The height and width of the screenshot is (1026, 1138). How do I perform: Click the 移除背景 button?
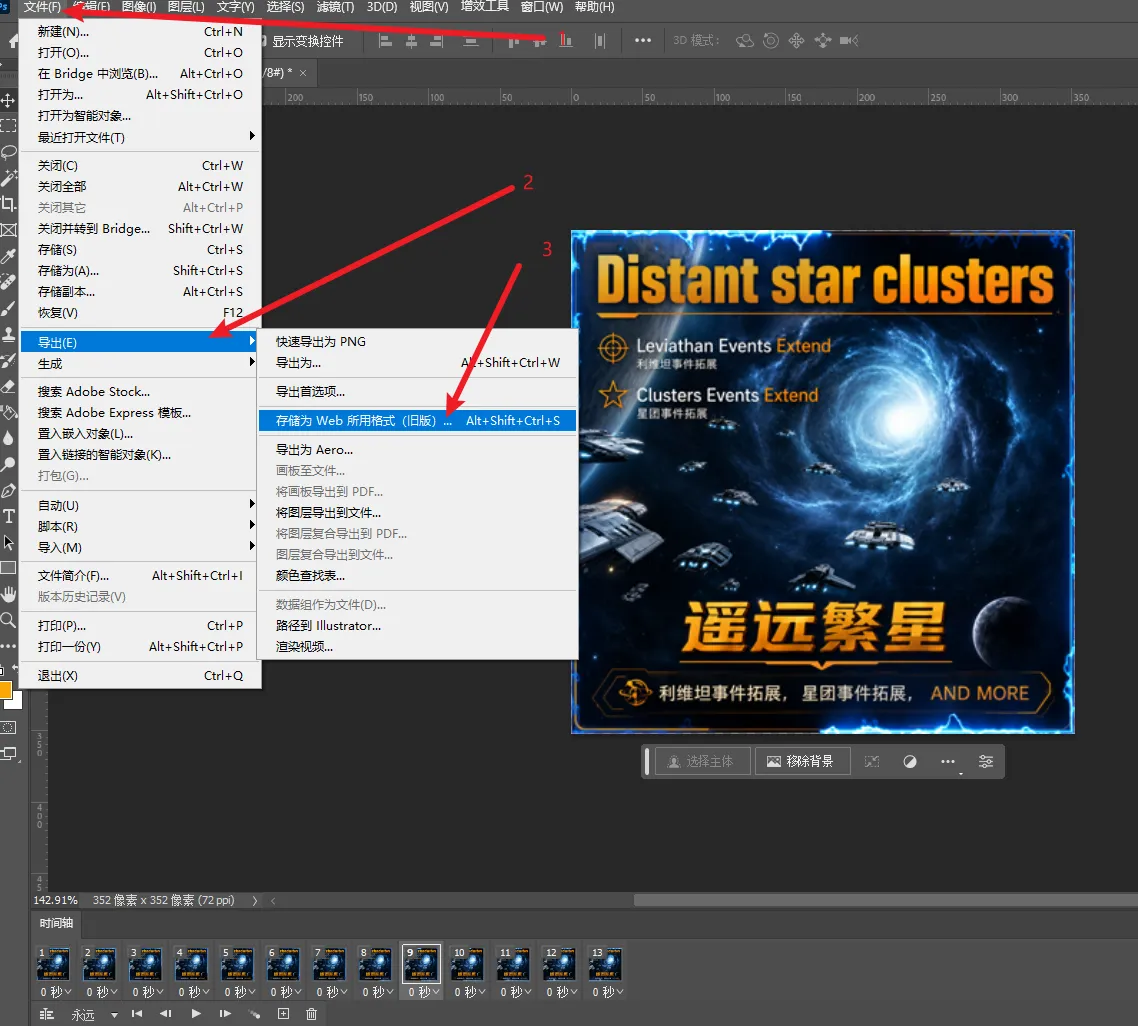point(803,761)
